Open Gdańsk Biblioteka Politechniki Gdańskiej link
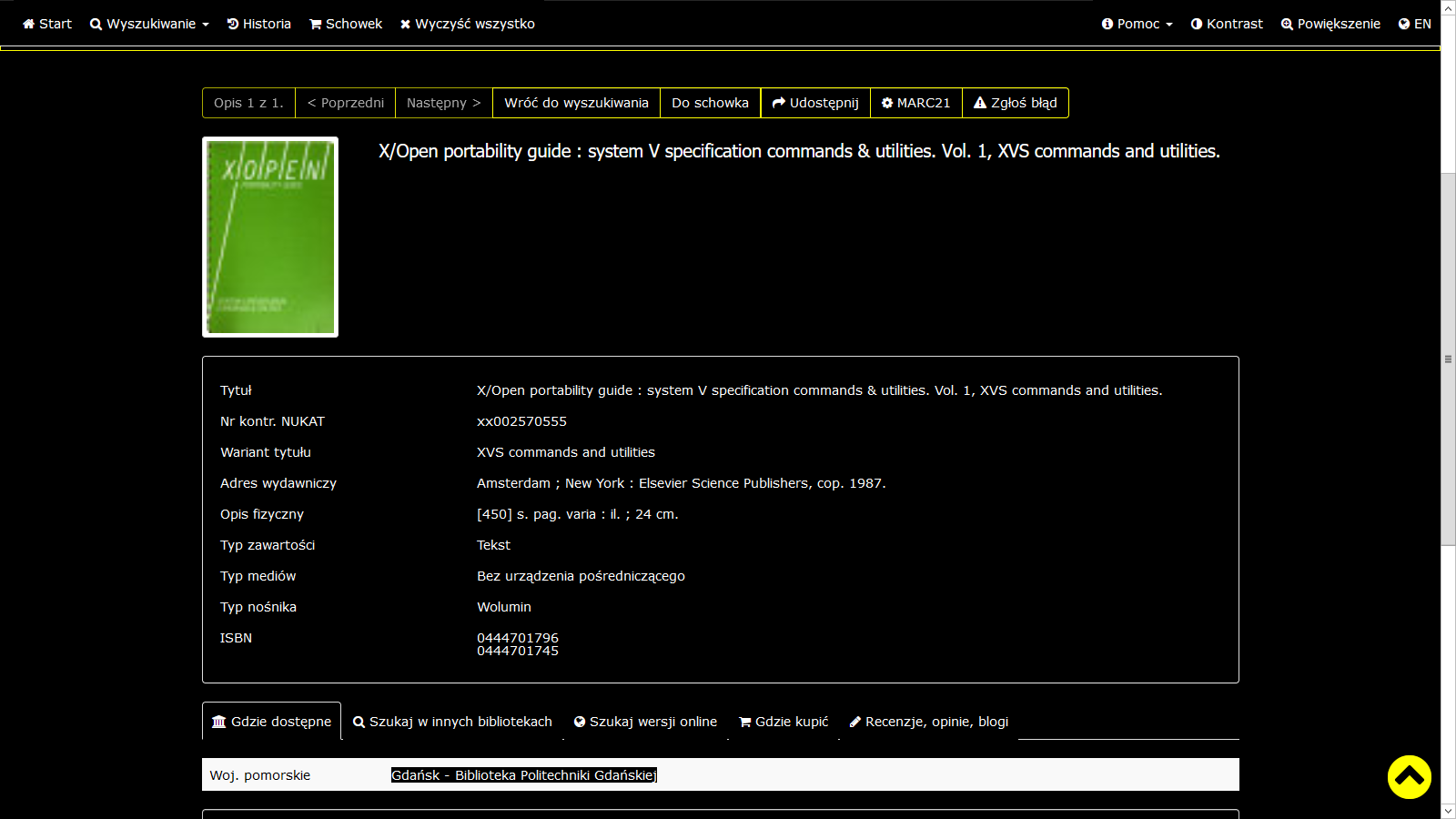Screen dimensions: 1456x819 point(523,775)
